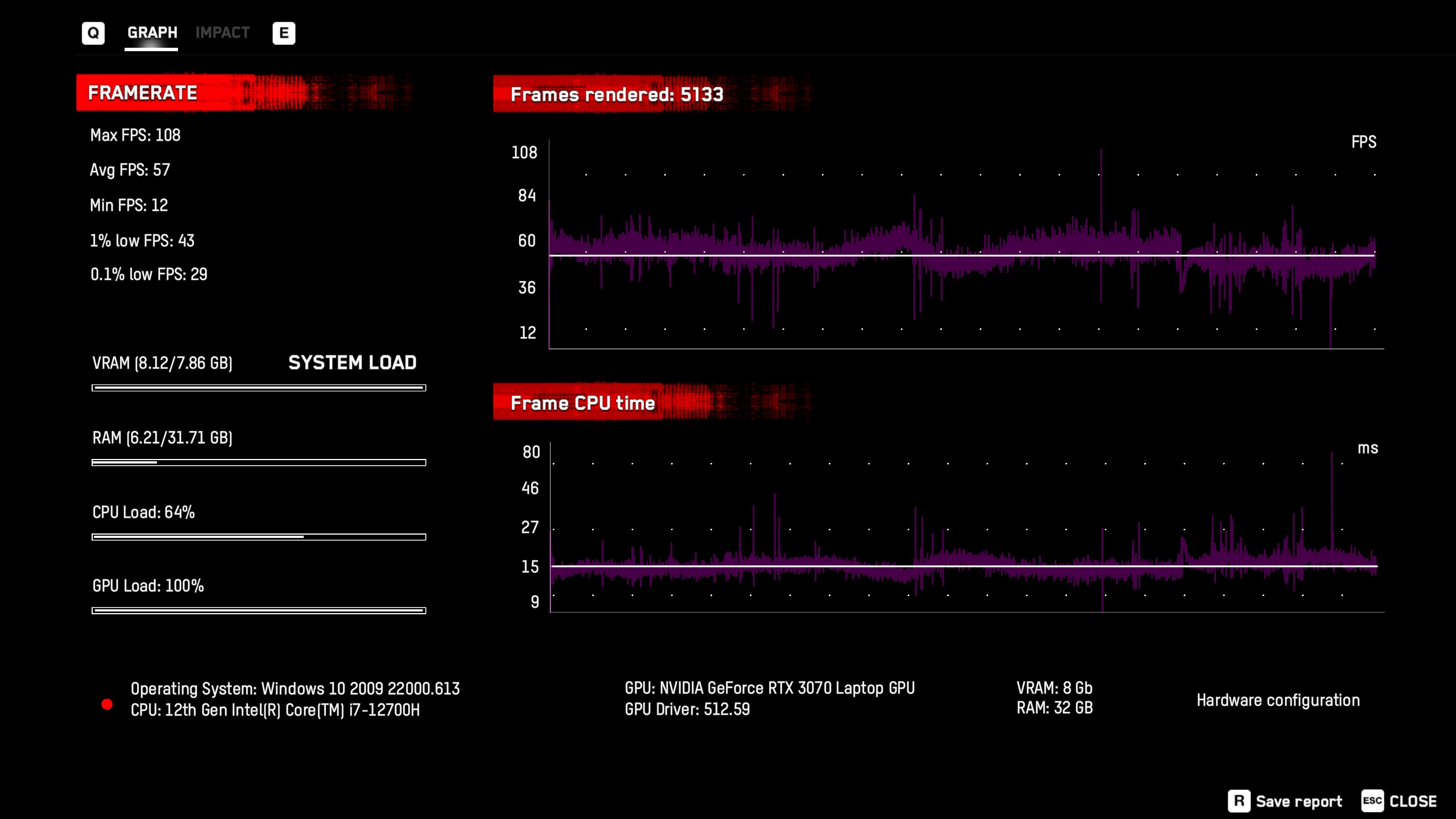Click the RAM usage progress bar
This screenshot has height=819, width=1456.
pos(259,462)
